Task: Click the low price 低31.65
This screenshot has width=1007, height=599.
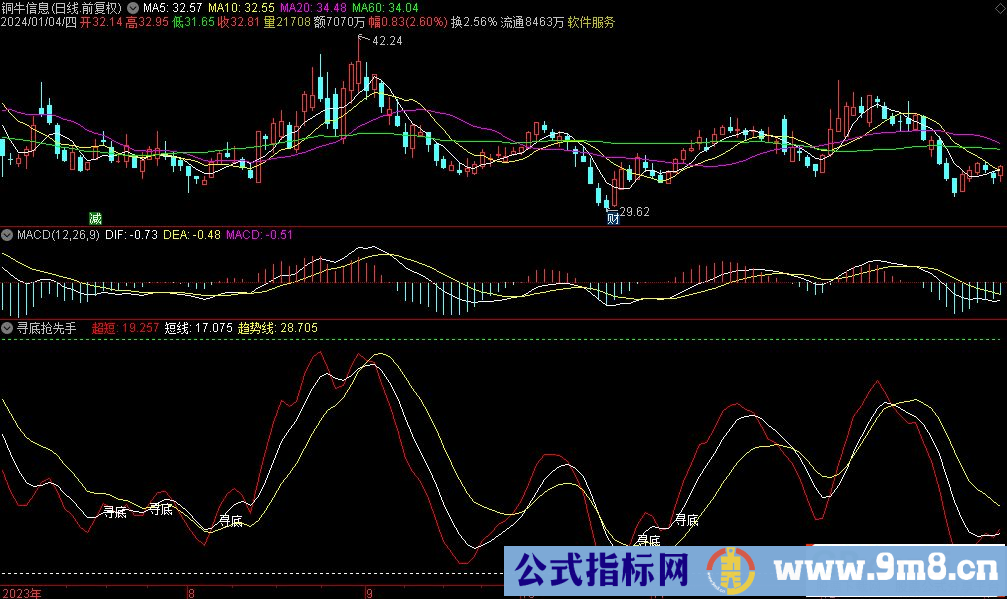Action: point(193,22)
